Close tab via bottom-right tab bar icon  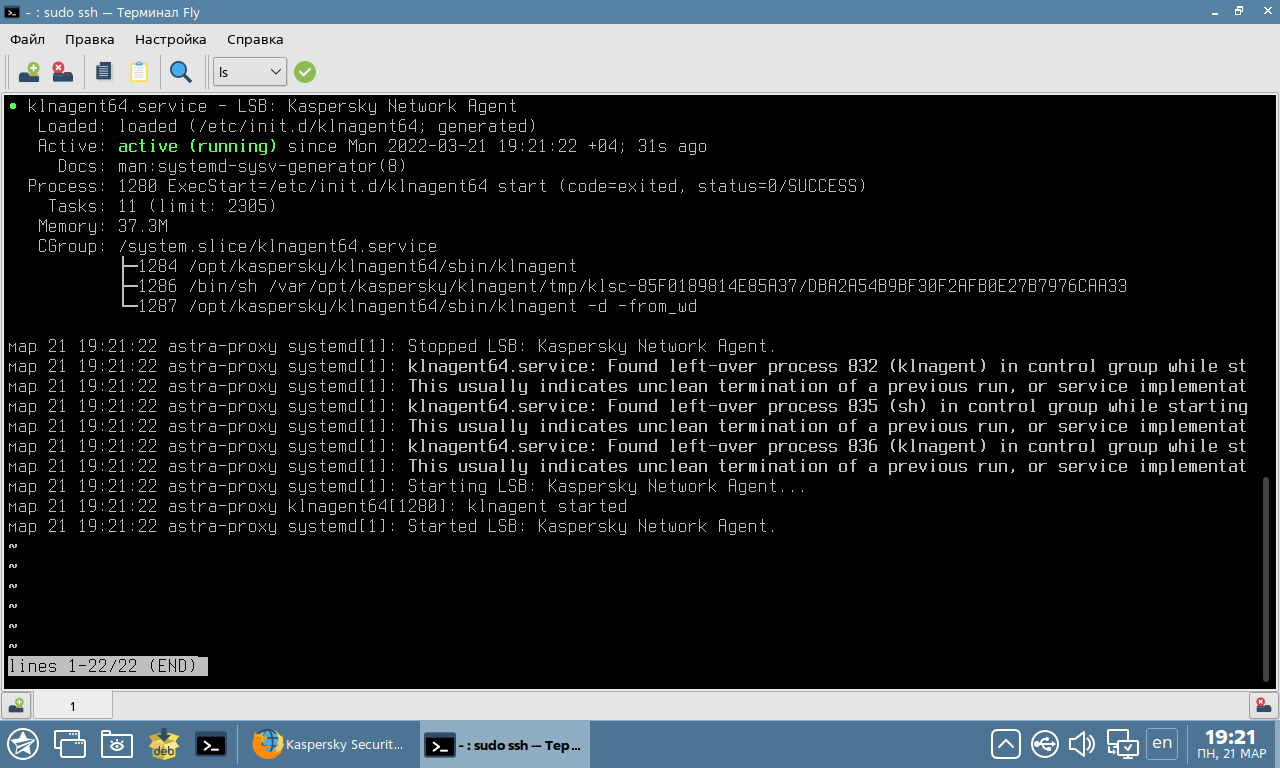[x=1263, y=705]
